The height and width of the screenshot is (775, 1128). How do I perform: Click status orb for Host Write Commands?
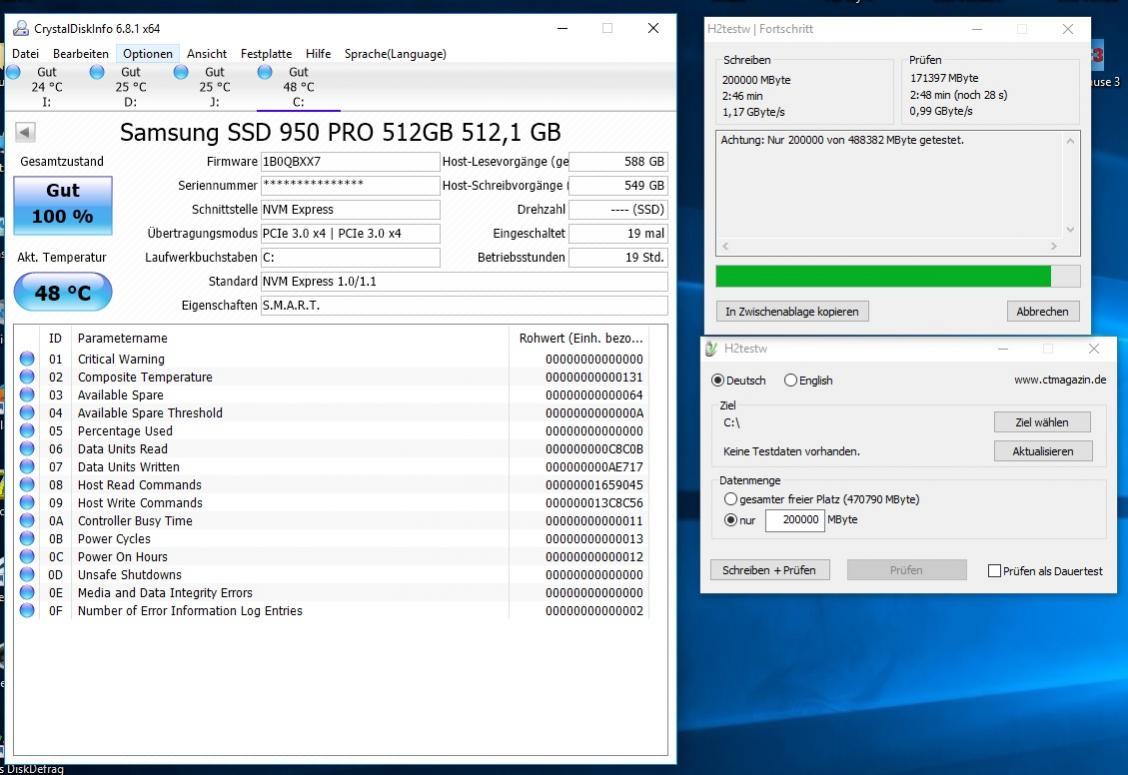[27, 502]
